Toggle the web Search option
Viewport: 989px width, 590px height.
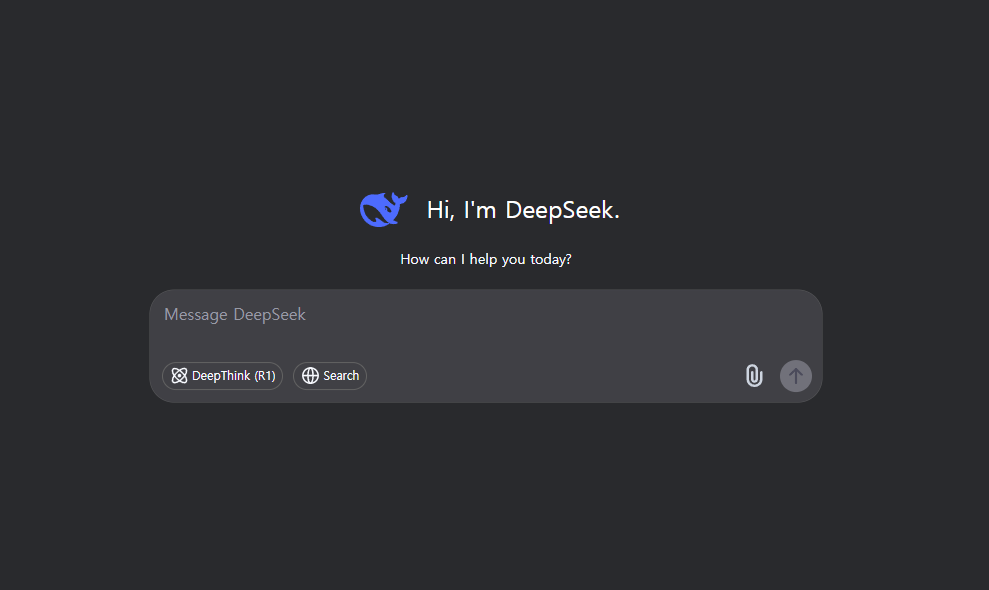[330, 376]
